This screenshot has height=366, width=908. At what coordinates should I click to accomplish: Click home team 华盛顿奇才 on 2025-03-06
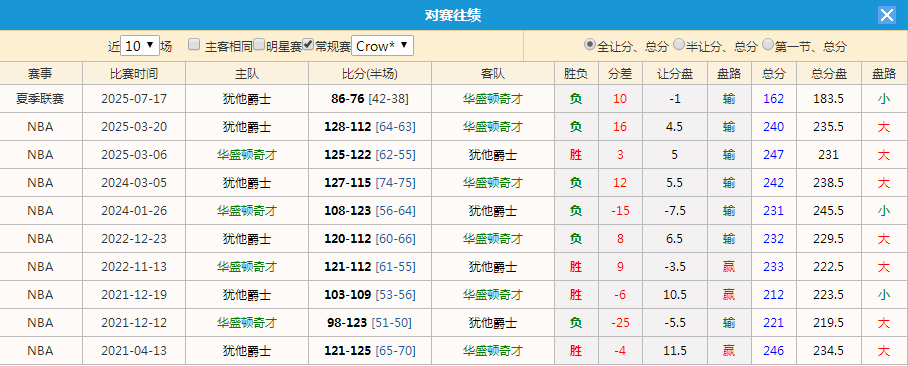pos(247,155)
